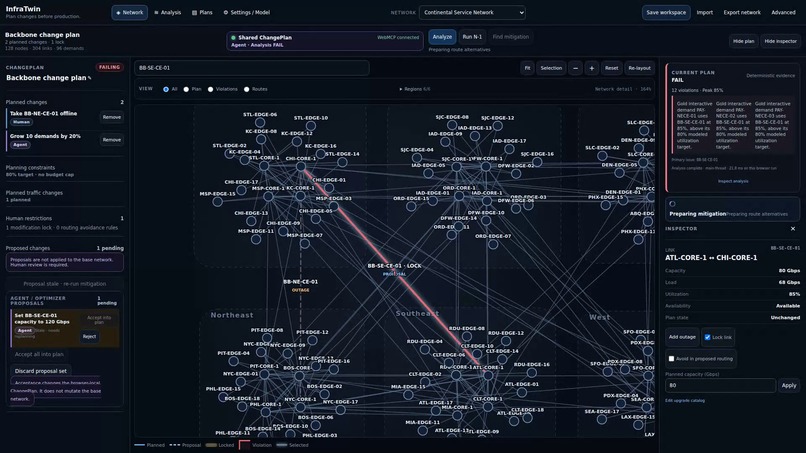Click the Planned capacity input field
This screenshot has width=806, height=453.
720,385
